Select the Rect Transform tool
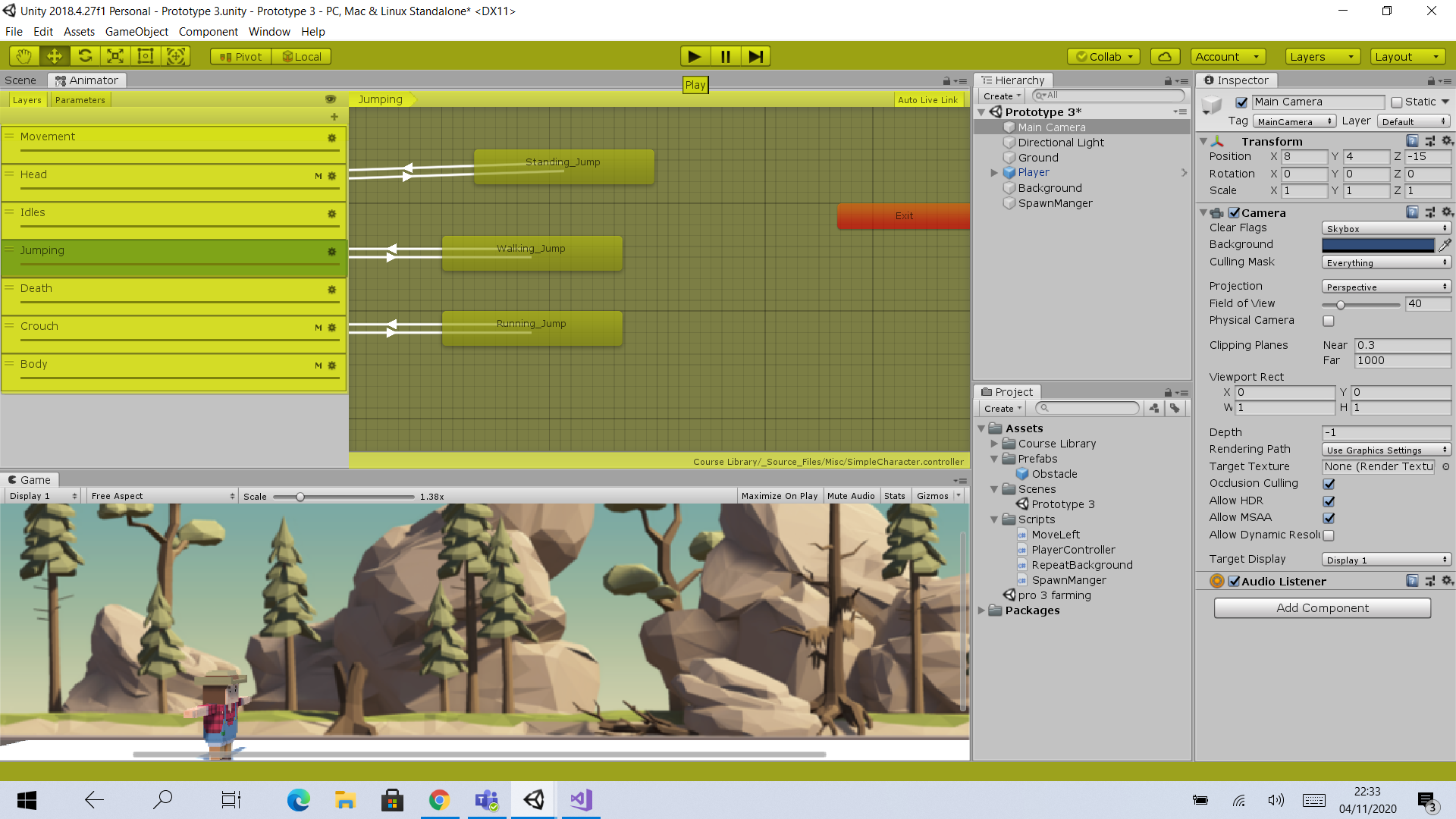 coord(146,56)
